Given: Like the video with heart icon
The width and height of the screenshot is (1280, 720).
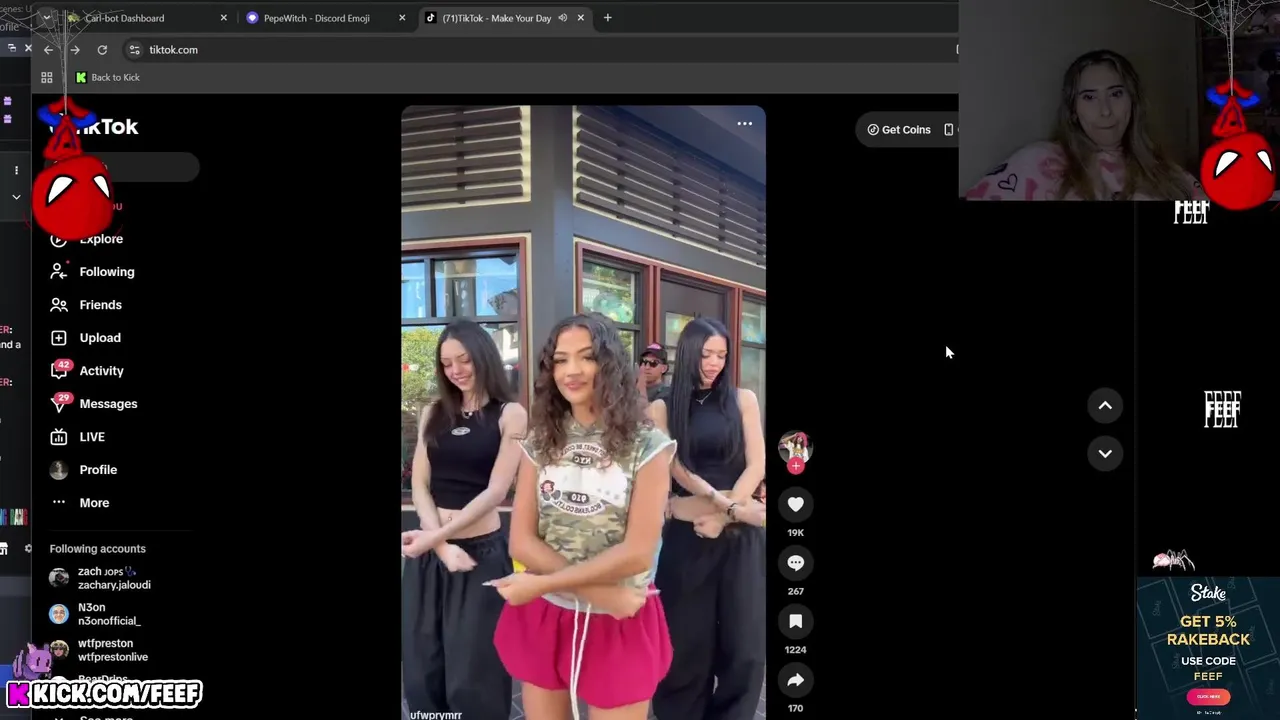Looking at the screenshot, I should (796, 504).
